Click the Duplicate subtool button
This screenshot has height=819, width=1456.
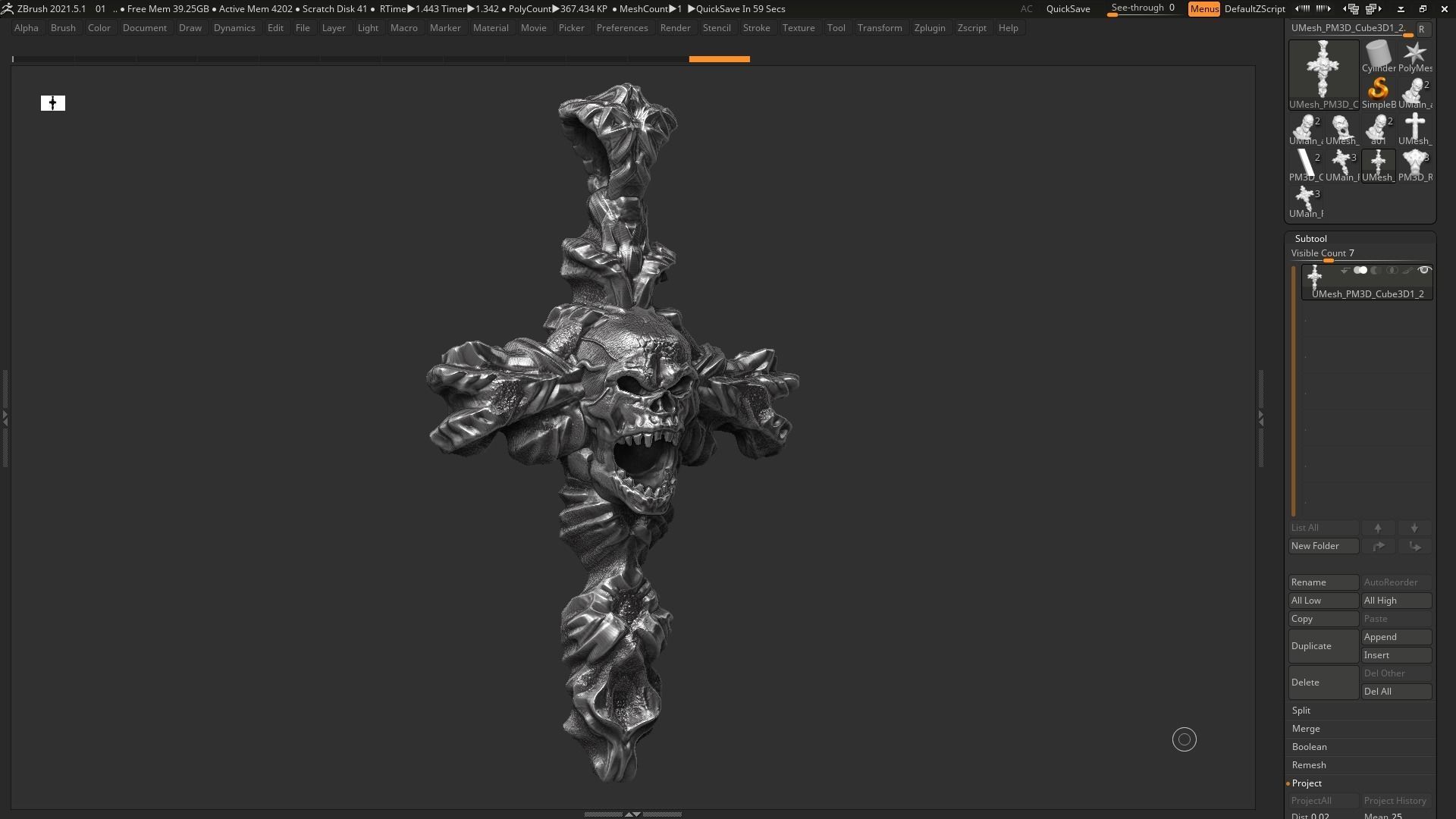[x=1323, y=646]
